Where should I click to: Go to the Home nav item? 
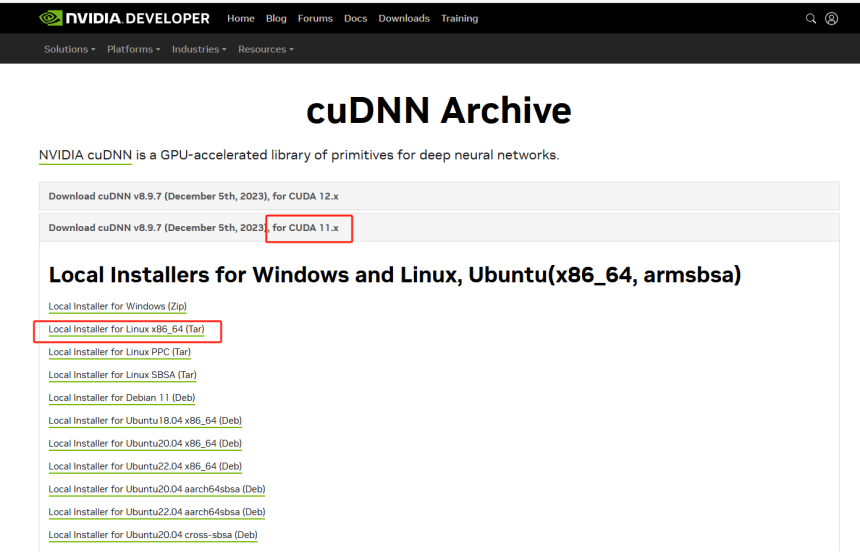[x=241, y=19]
